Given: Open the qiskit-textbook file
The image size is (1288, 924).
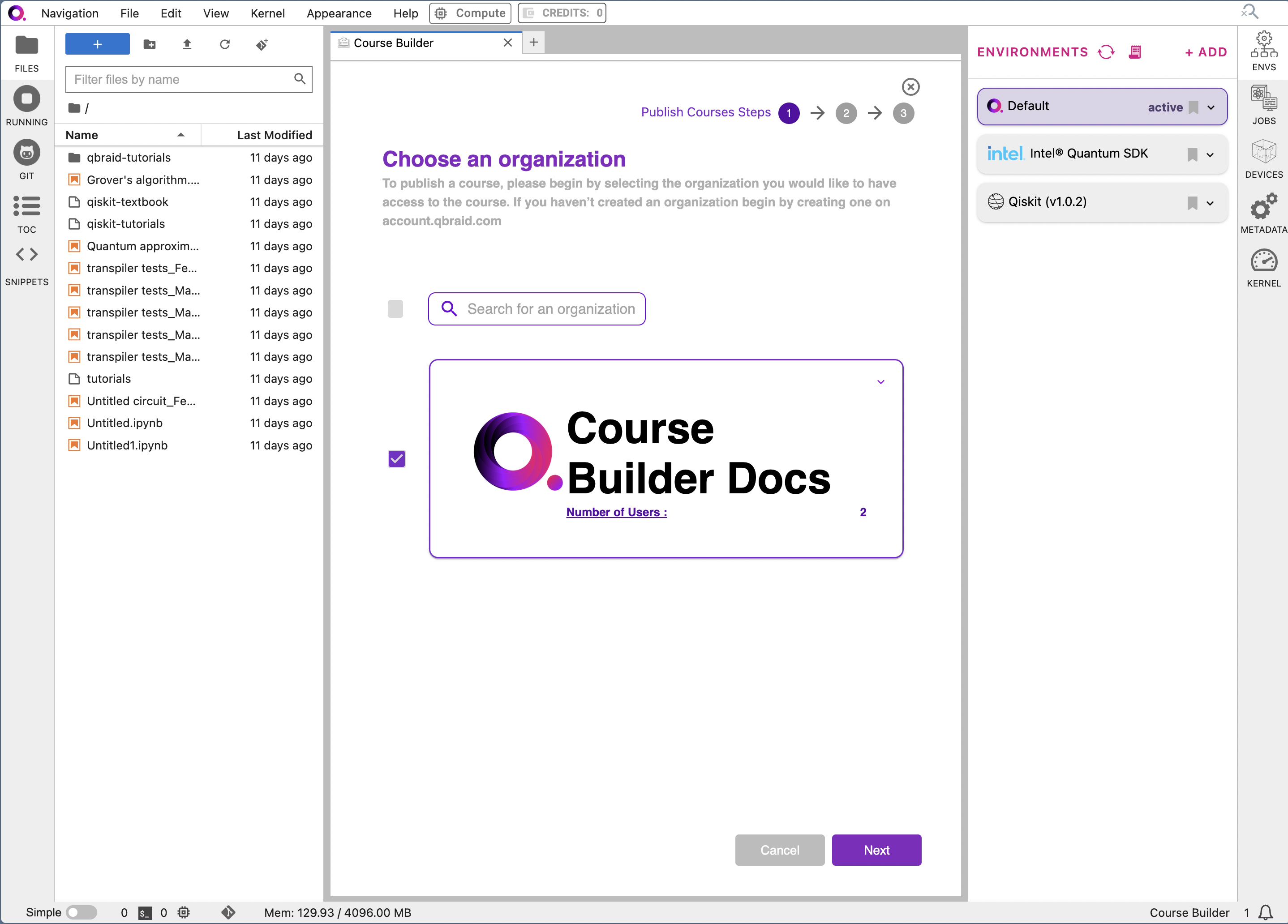Looking at the screenshot, I should point(189,202).
